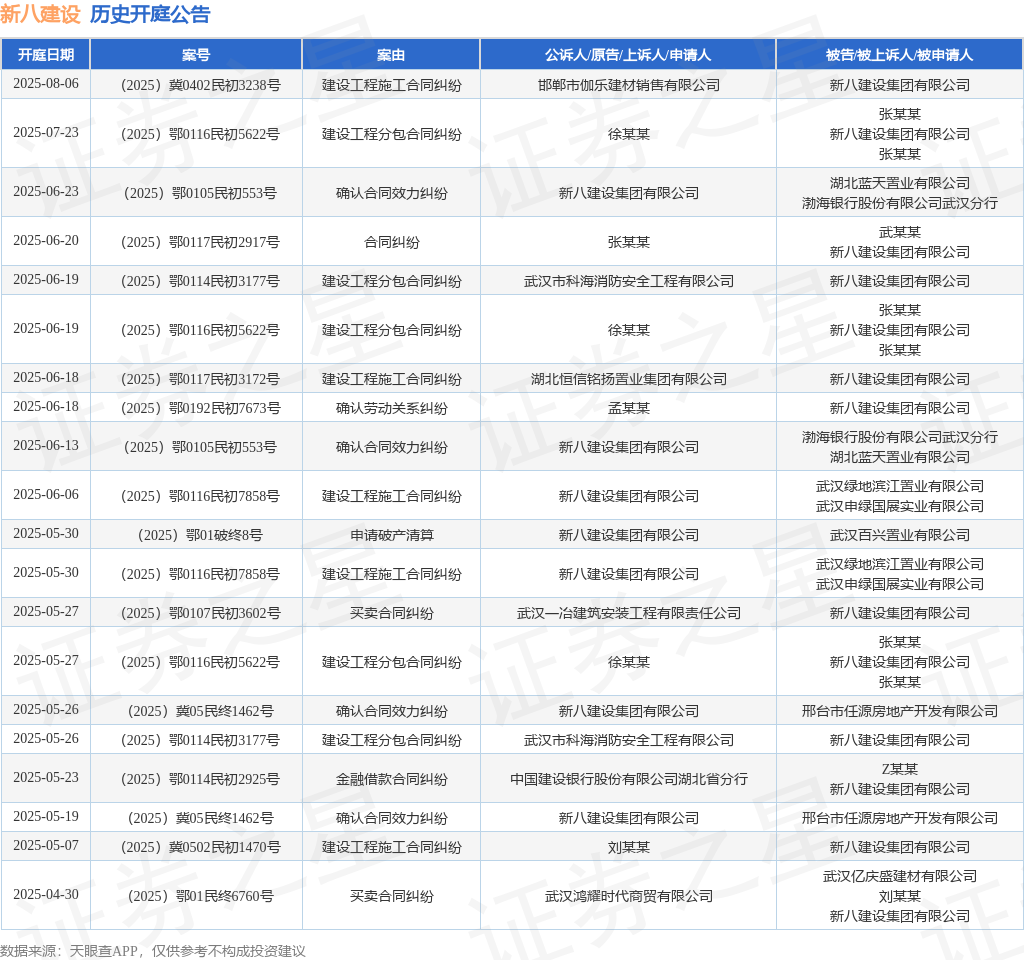1024x960 pixels.
Task: Select the 开庭日期 column header
Action: click(46, 55)
